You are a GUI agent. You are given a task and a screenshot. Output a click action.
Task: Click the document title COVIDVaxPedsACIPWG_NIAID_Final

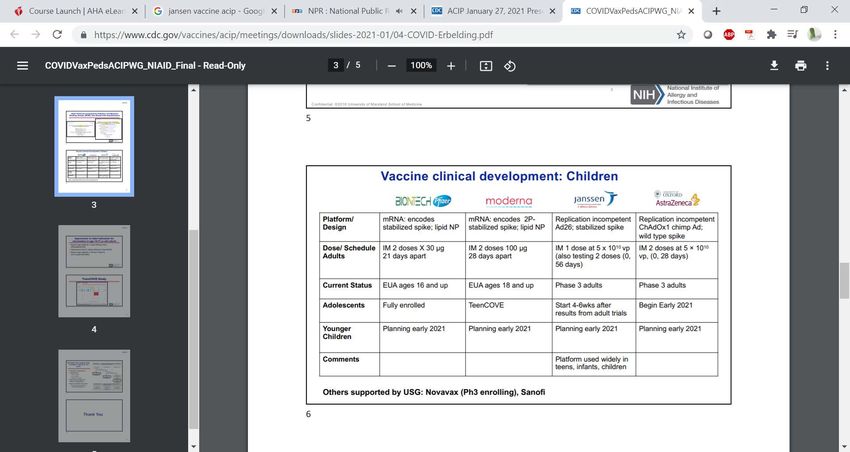point(145,66)
